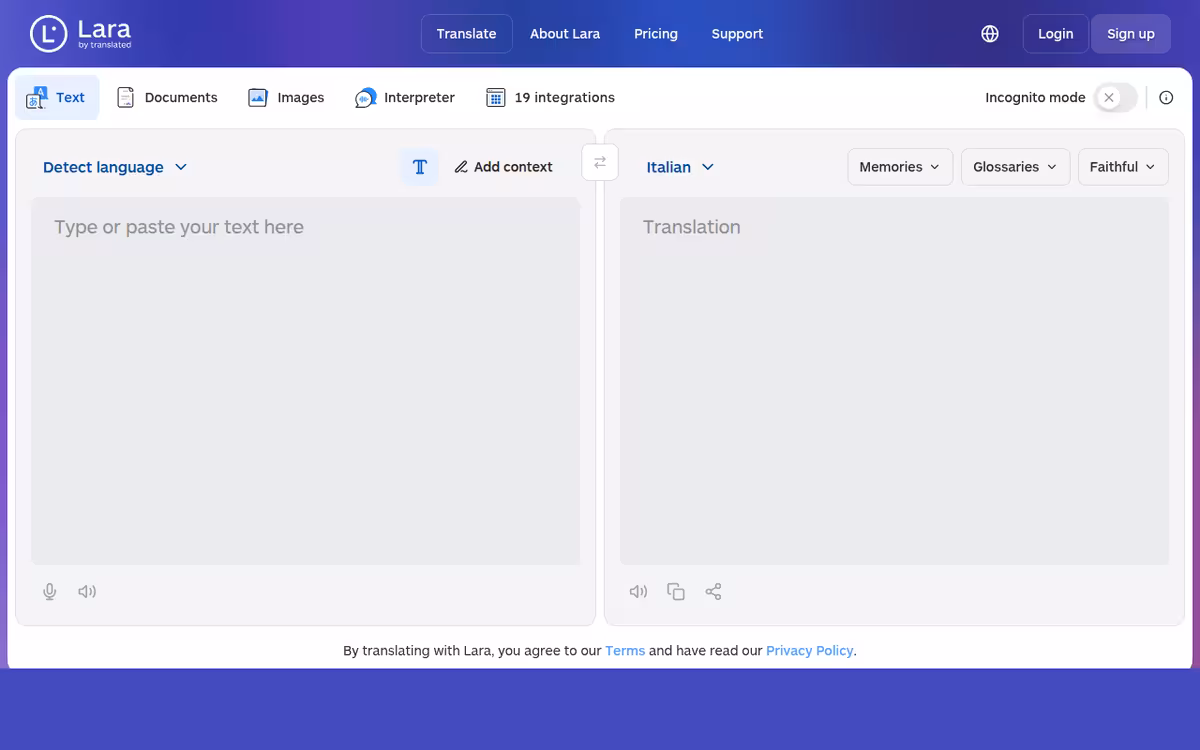Switch to the Images tab

tap(287, 98)
